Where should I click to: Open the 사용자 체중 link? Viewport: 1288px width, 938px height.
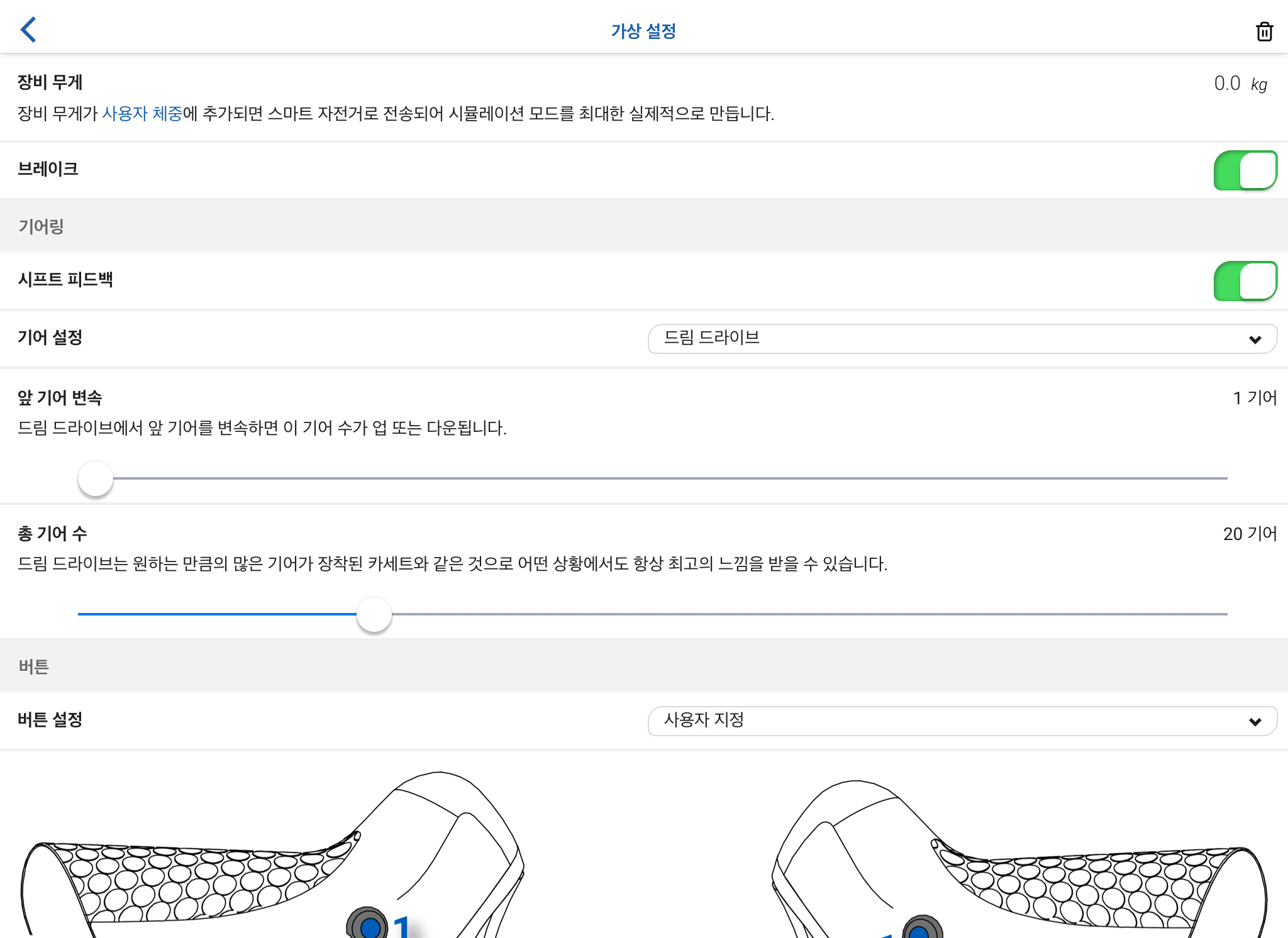tap(142, 114)
